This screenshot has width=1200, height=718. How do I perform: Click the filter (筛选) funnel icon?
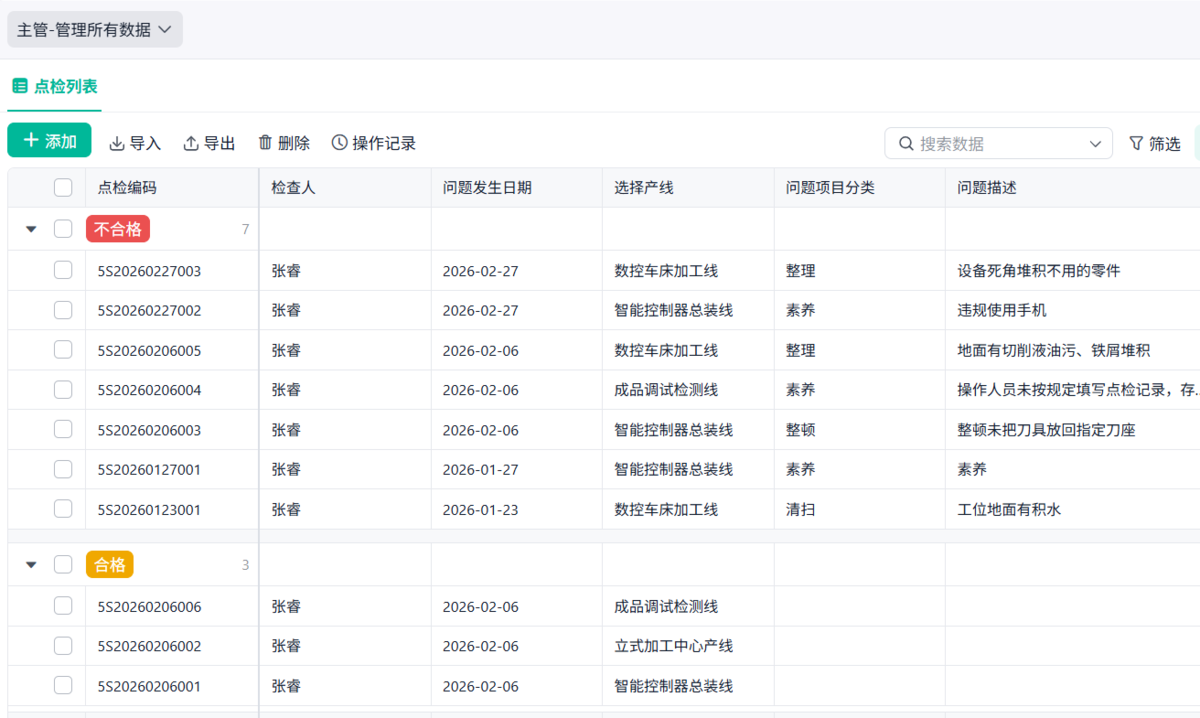1136,143
